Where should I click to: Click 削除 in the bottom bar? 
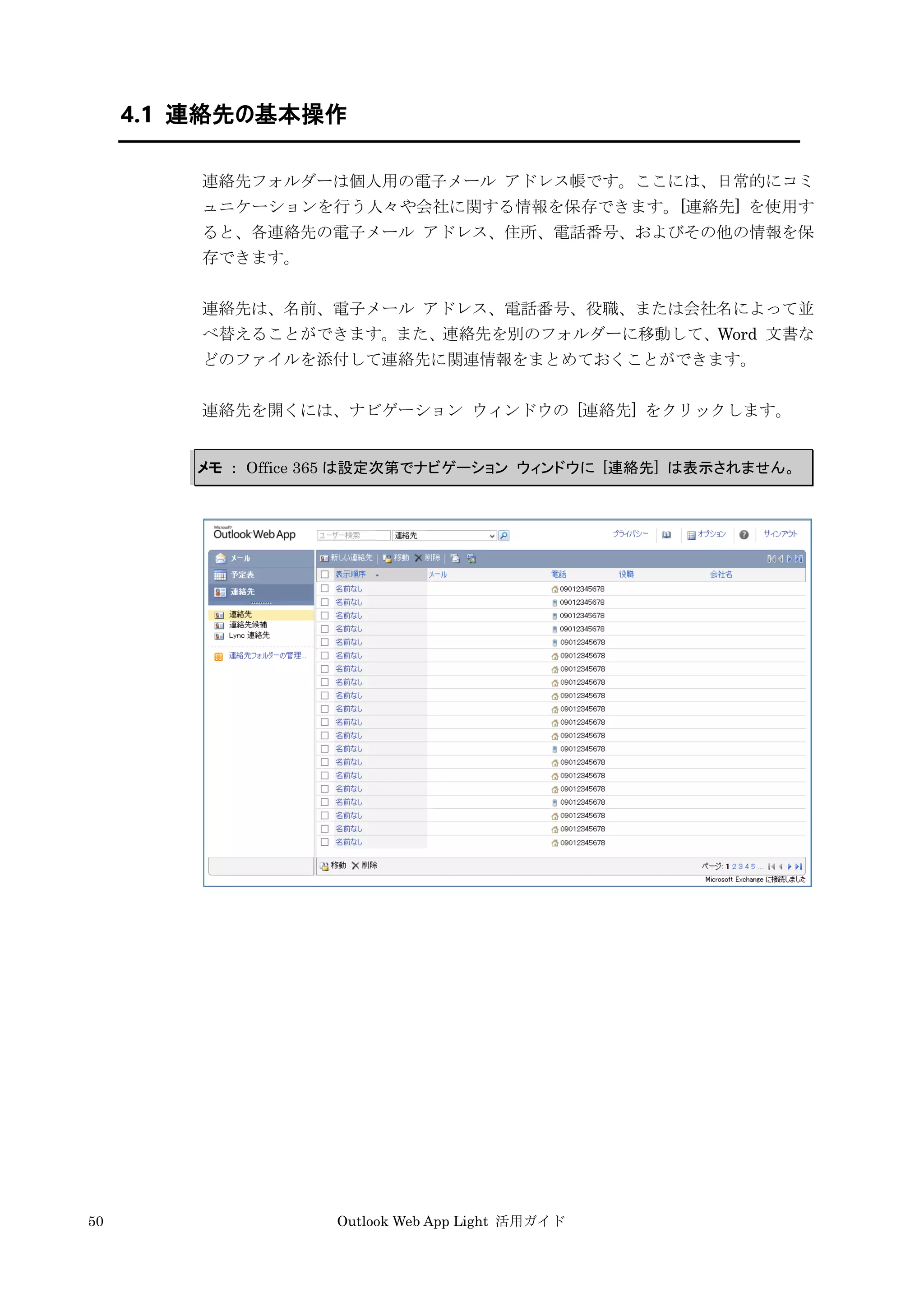tap(364, 865)
